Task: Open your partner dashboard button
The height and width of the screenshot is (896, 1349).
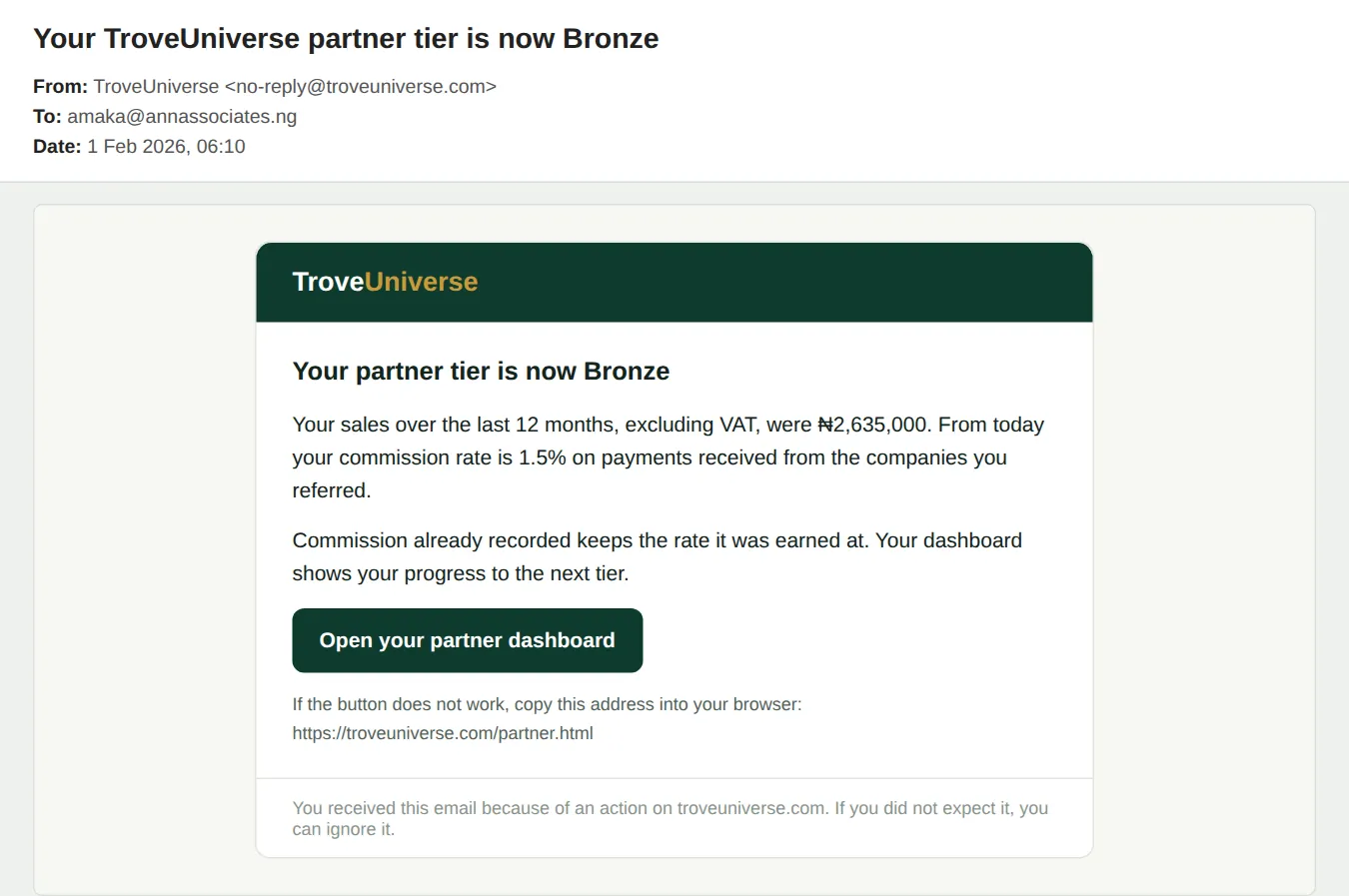Action: [467, 640]
